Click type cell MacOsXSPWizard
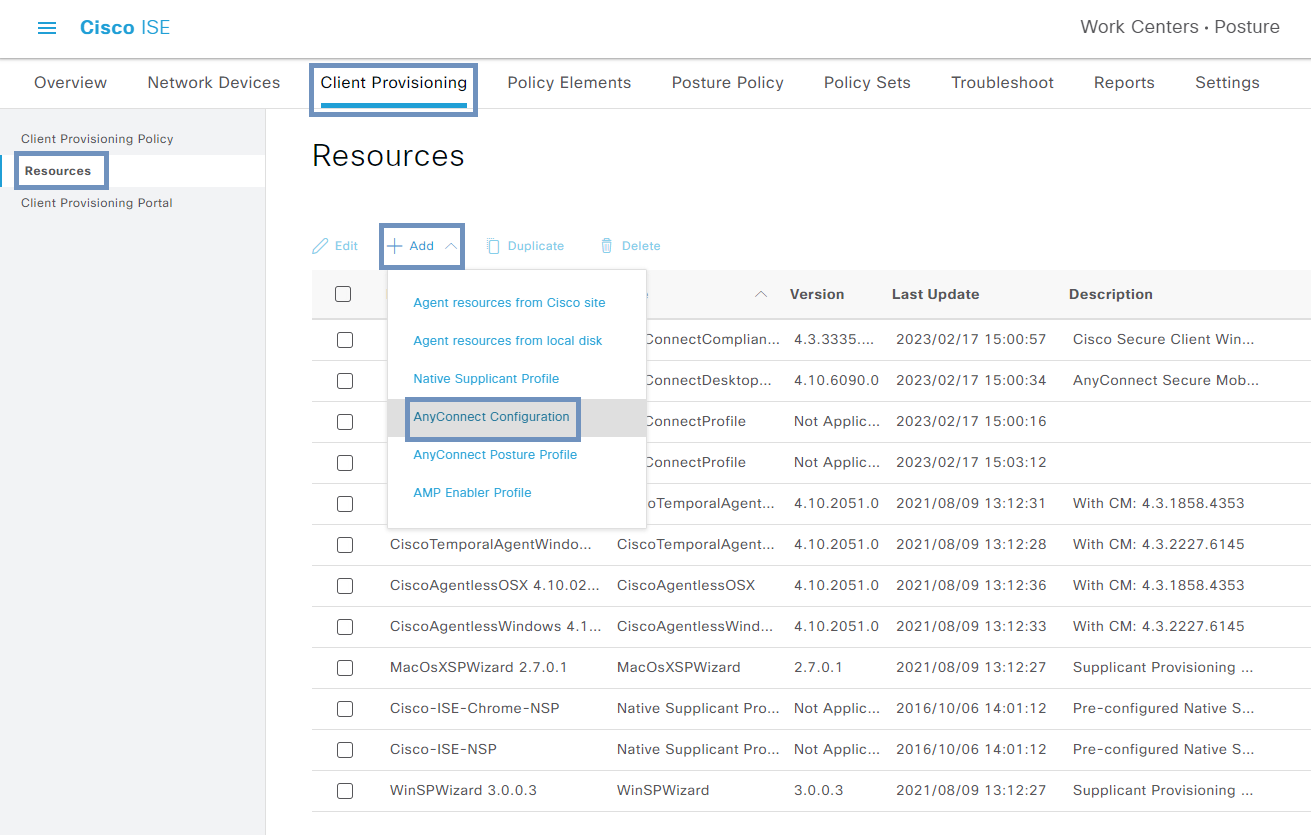This screenshot has width=1311, height=835. (x=679, y=668)
